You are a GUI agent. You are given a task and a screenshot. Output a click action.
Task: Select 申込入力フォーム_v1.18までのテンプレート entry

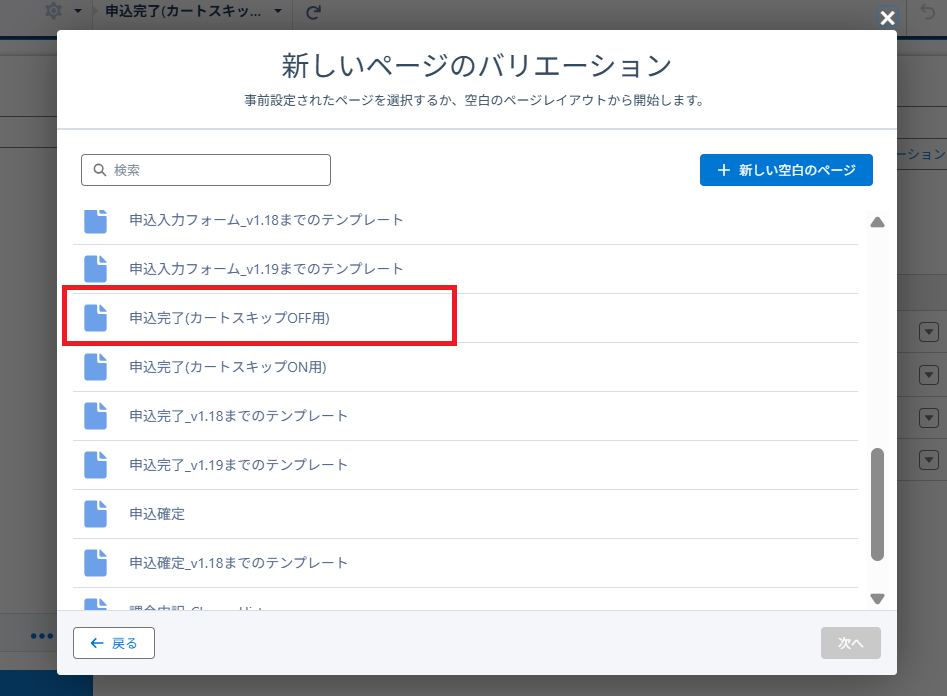[266, 220]
